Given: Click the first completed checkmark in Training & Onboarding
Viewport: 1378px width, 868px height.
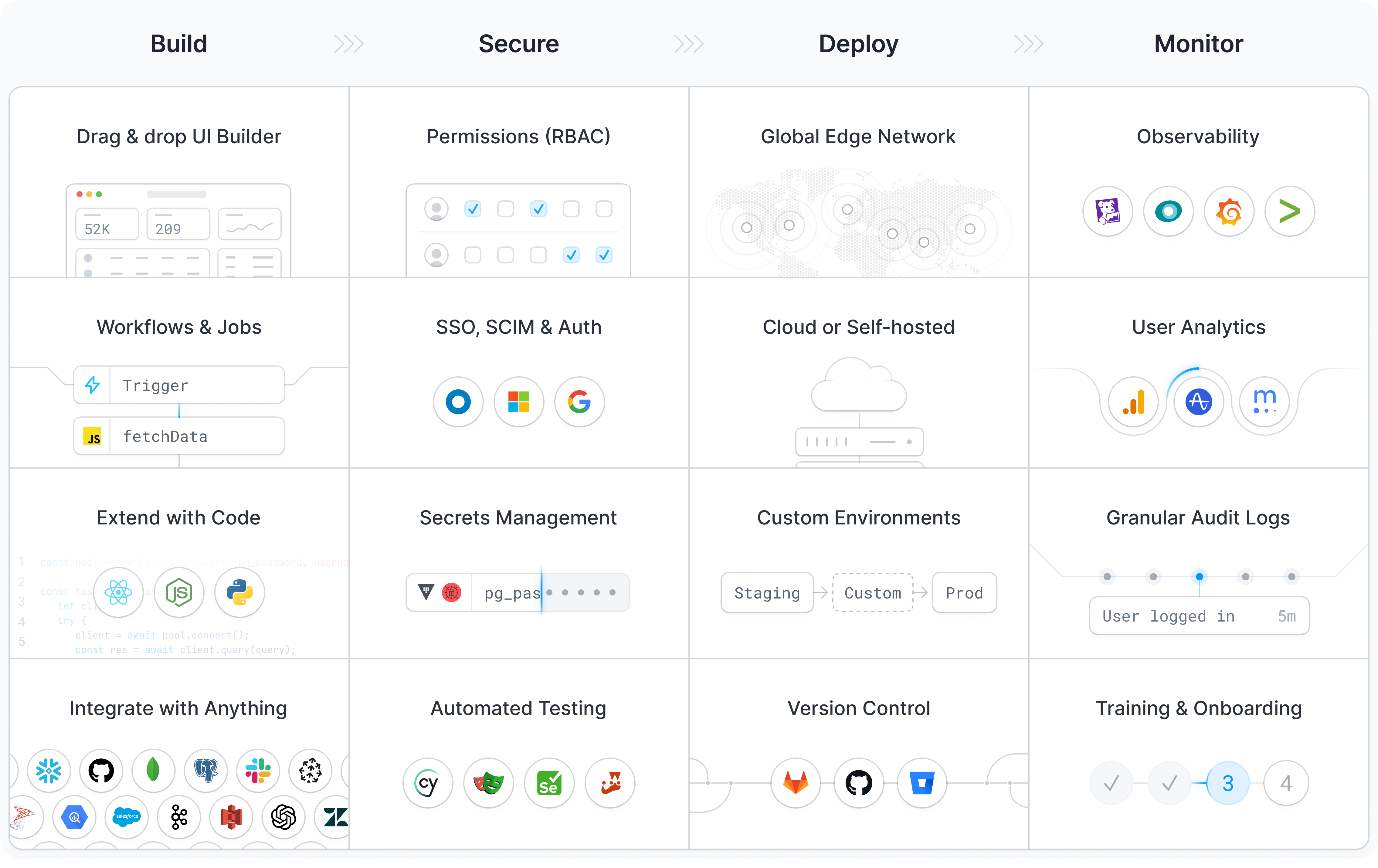Looking at the screenshot, I should pos(1111,782).
